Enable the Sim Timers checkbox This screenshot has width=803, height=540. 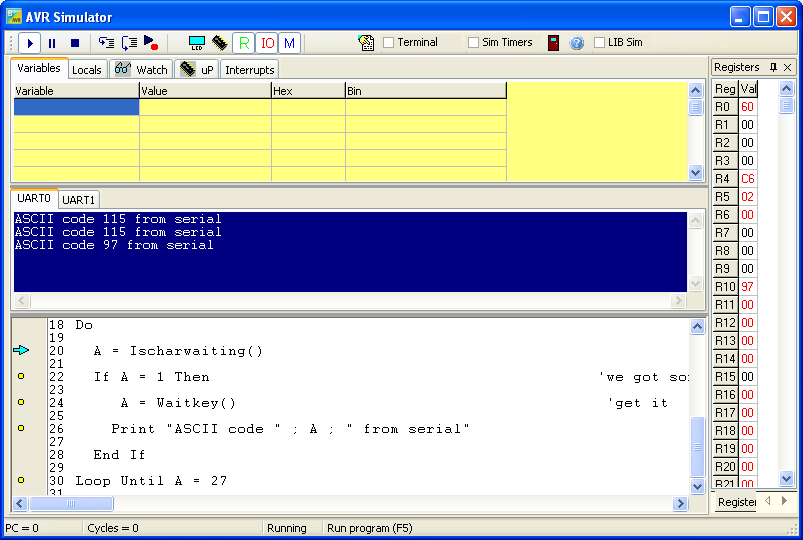click(473, 43)
